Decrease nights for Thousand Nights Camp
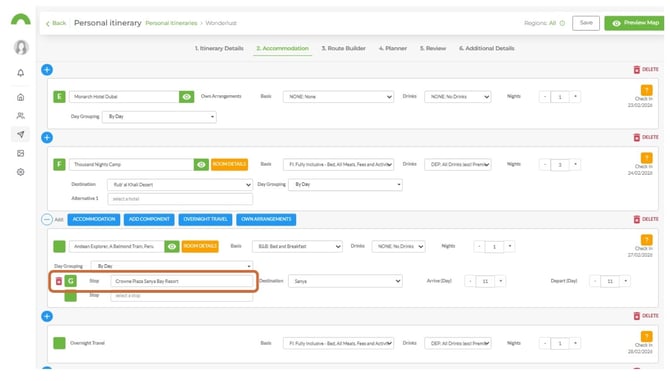Image resolution: width=670 pixels, height=381 pixels. 545,164
